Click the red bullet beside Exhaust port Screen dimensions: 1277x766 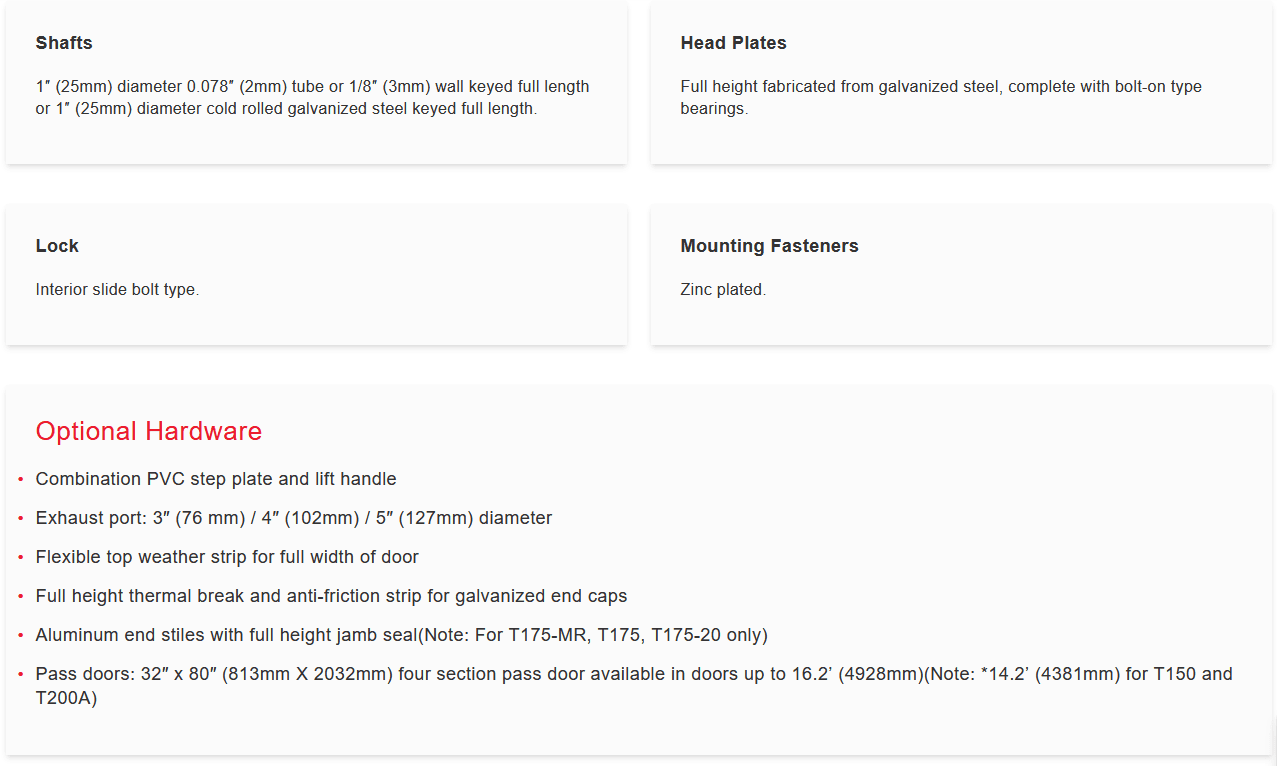click(21, 519)
